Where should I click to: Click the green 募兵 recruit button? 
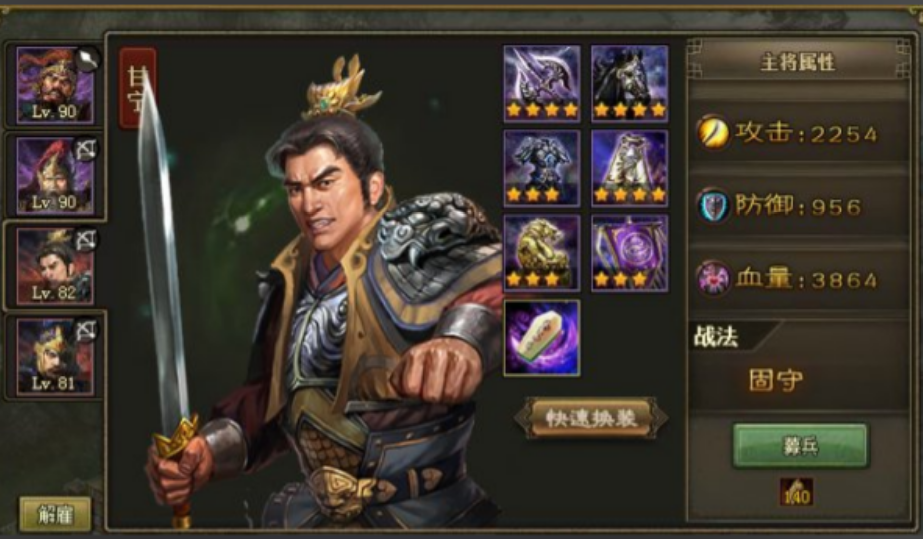(800, 446)
